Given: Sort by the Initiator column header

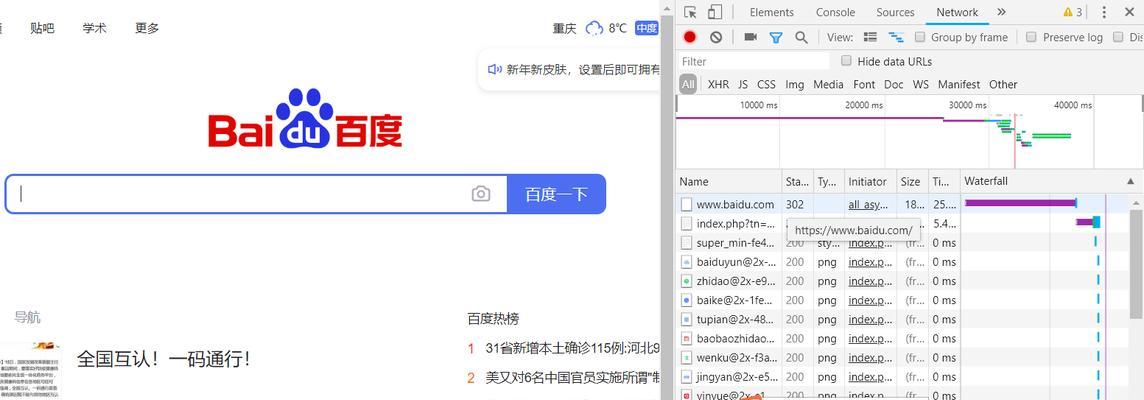Looking at the screenshot, I should pos(870,181).
